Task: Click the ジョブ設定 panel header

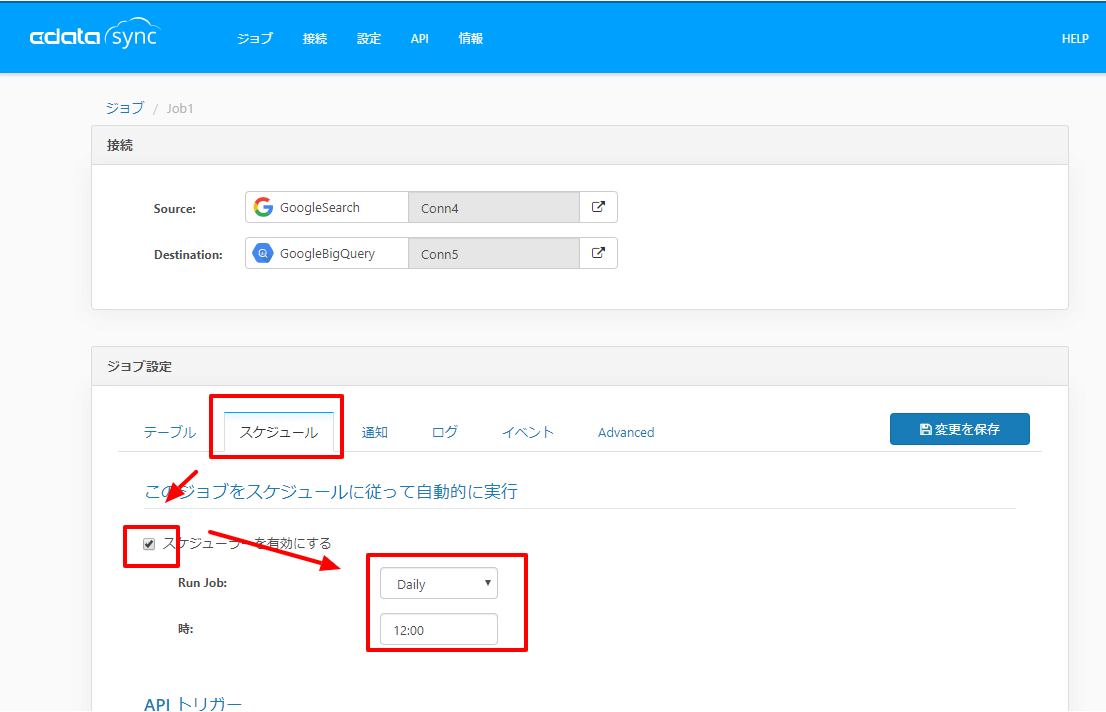Action: pos(580,366)
